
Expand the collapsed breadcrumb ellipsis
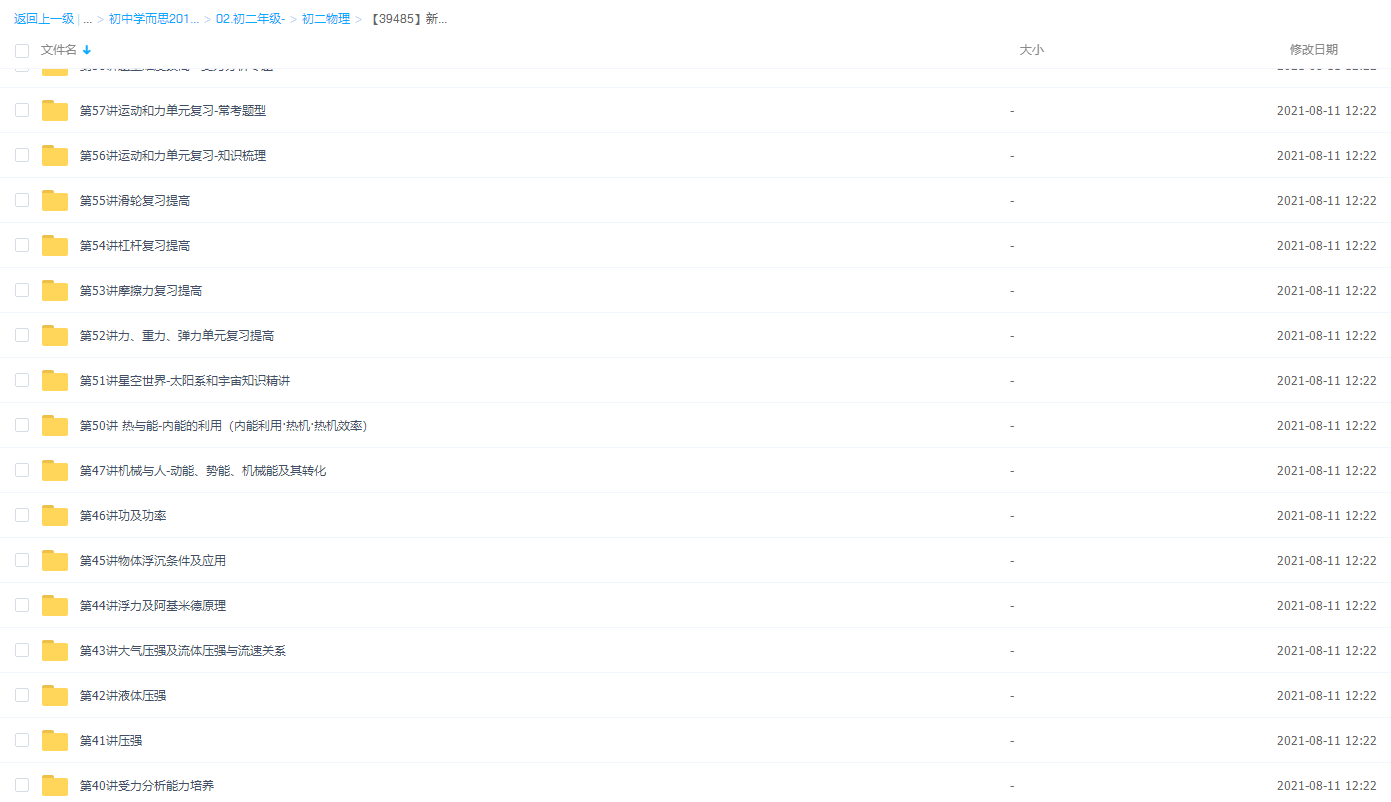click(x=87, y=19)
